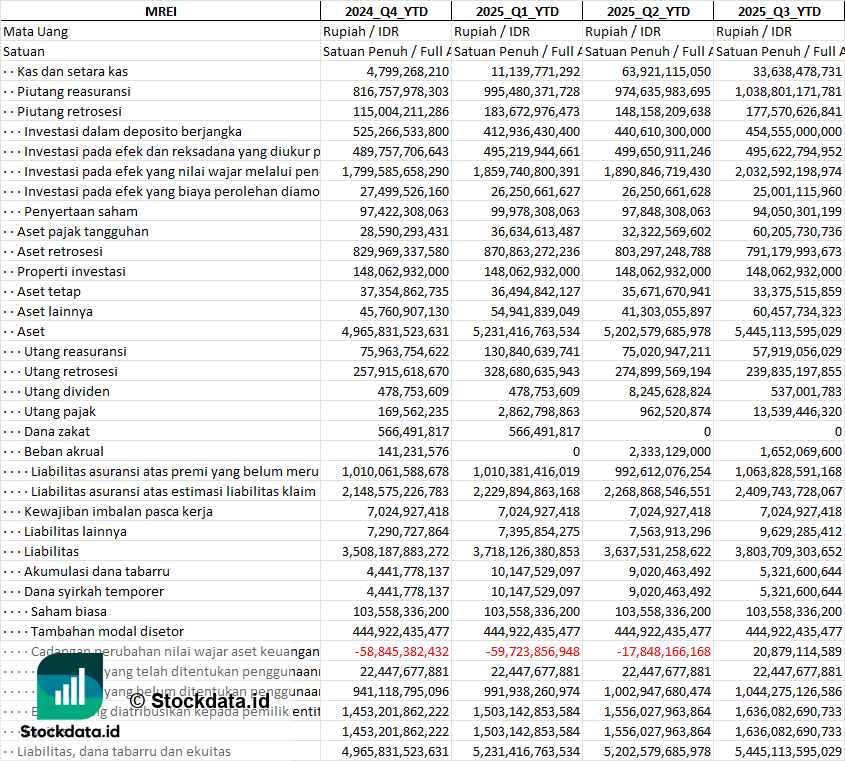Click the Aset total for 2024_Q4_YTD
This screenshot has width=845, height=761.
click(x=395, y=331)
